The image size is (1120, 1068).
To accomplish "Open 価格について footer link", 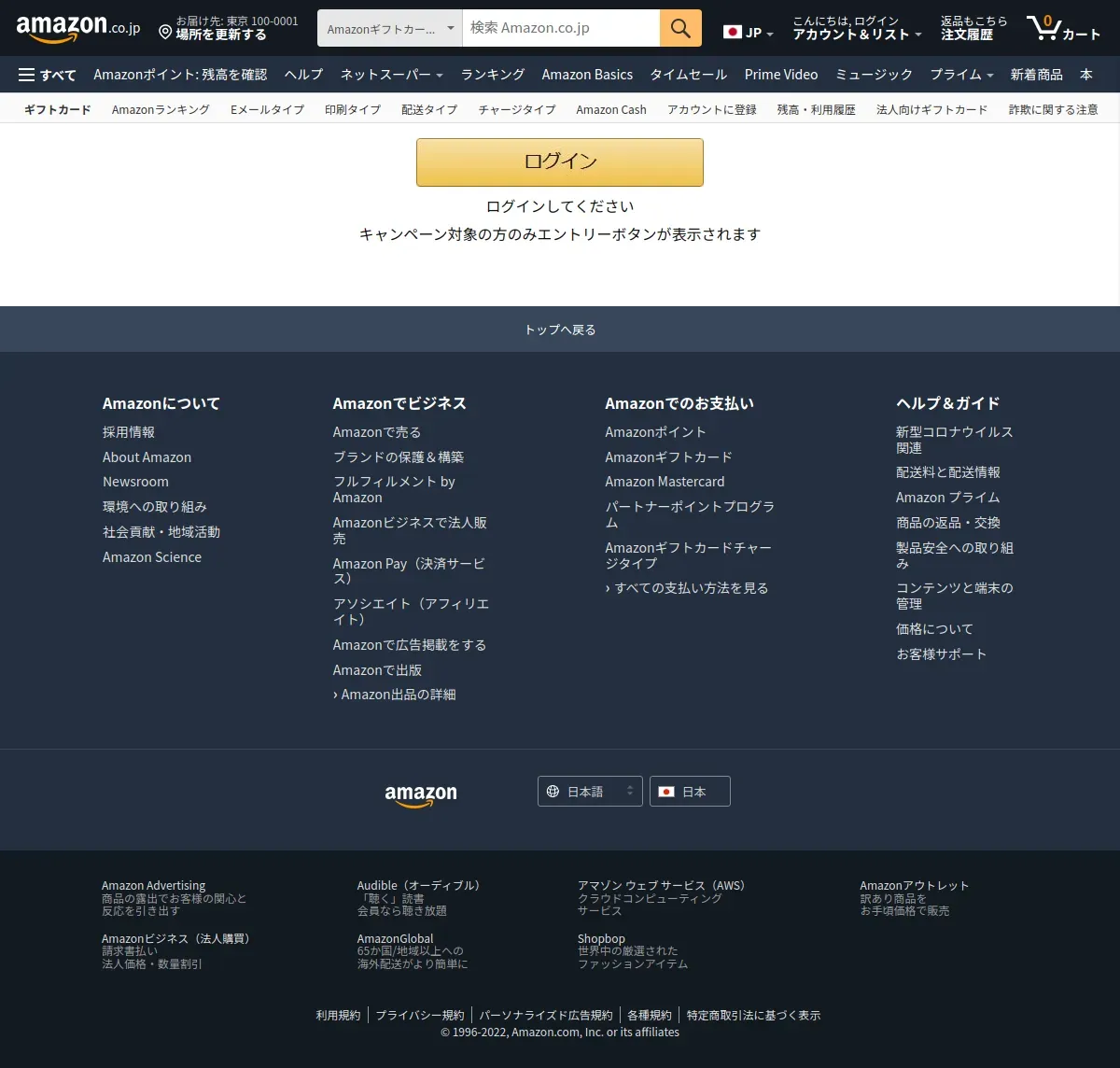I will pos(934,629).
